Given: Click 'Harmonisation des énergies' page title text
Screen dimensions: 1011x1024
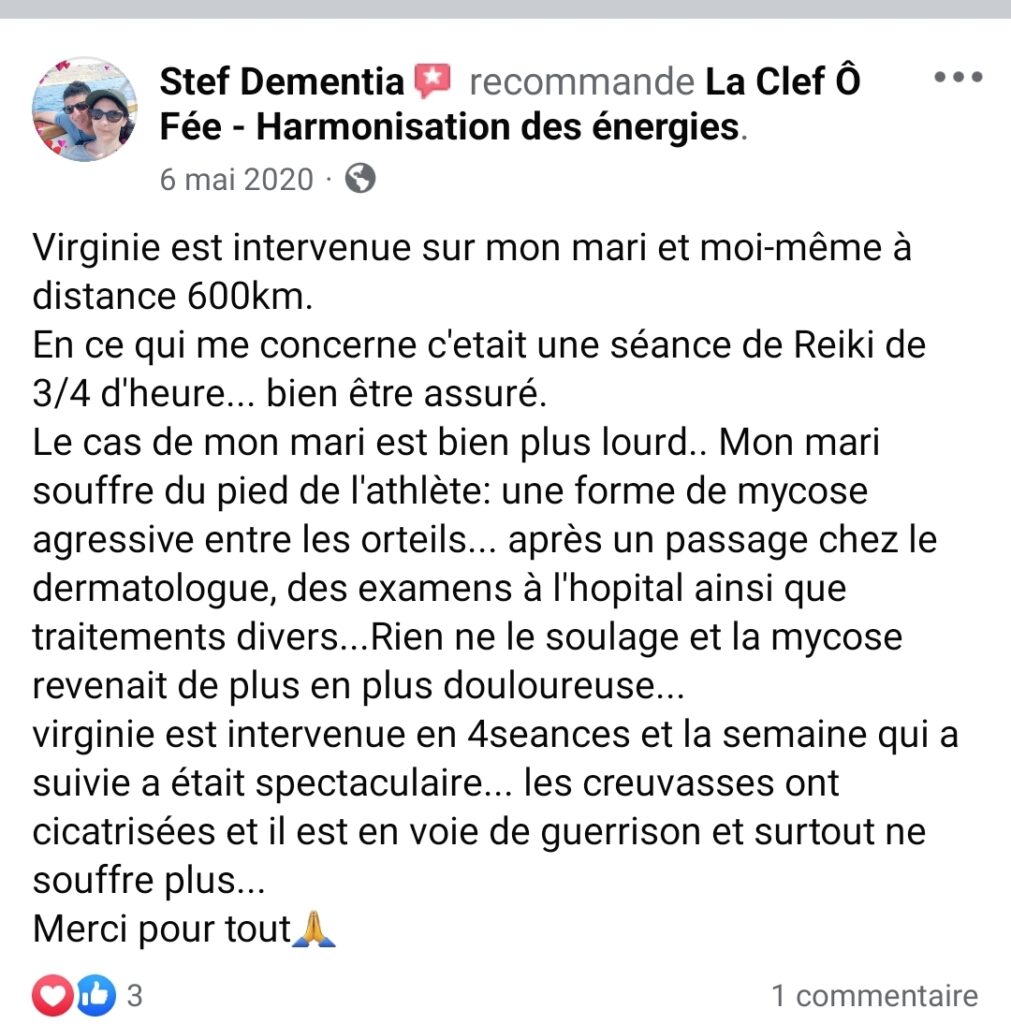Looking at the screenshot, I should click(x=498, y=127).
